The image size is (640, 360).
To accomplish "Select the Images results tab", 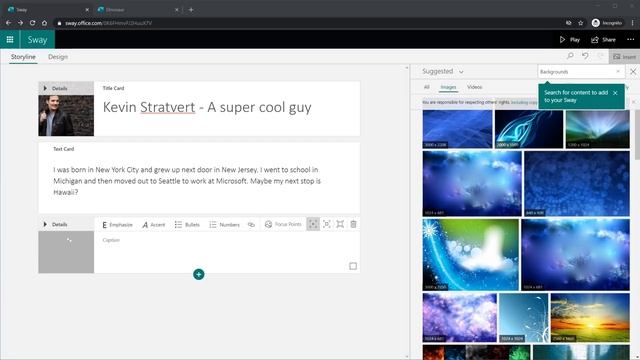I will tap(448, 87).
